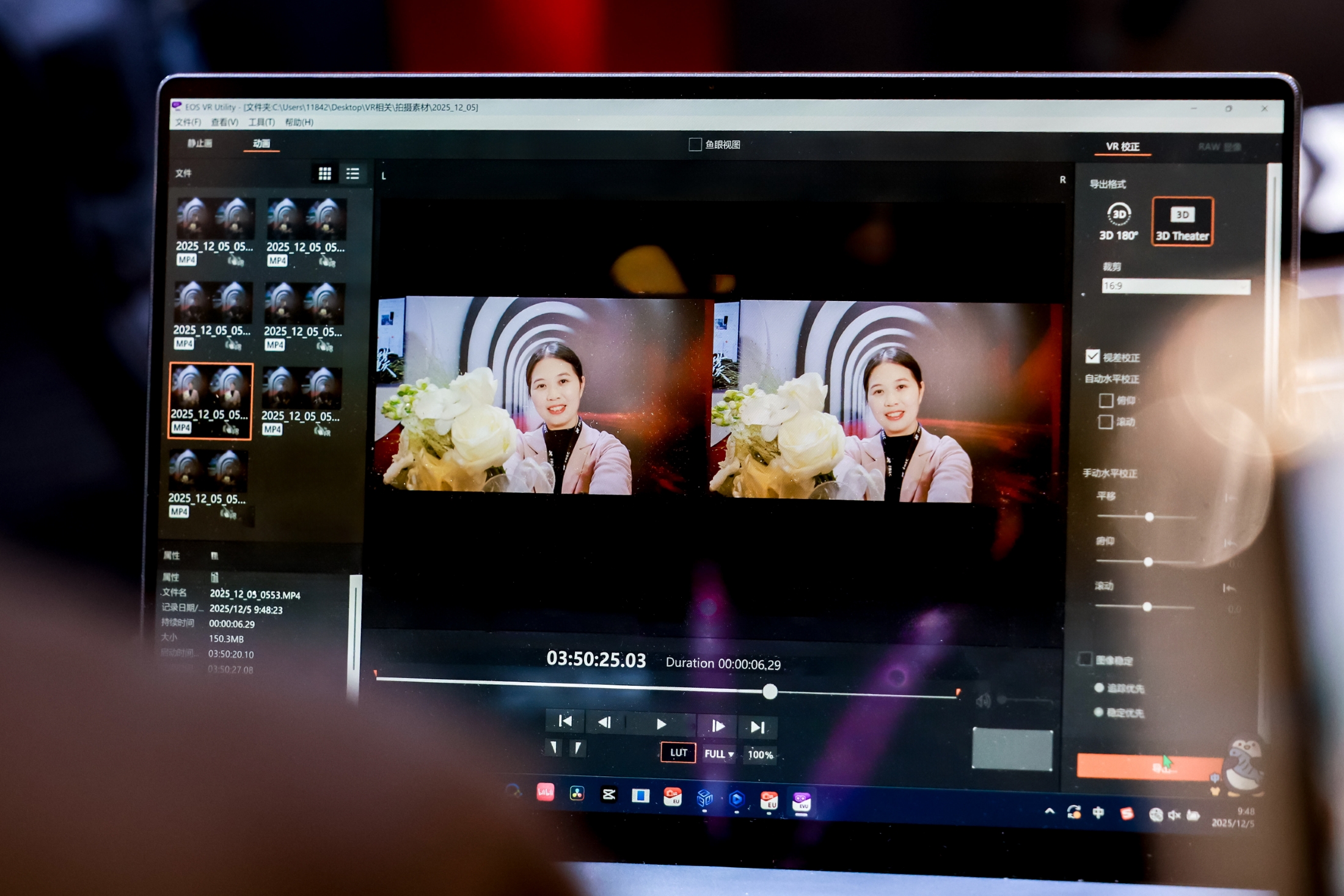Jump to the first frame
This screenshot has width=1344, height=896.
coord(565,721)
